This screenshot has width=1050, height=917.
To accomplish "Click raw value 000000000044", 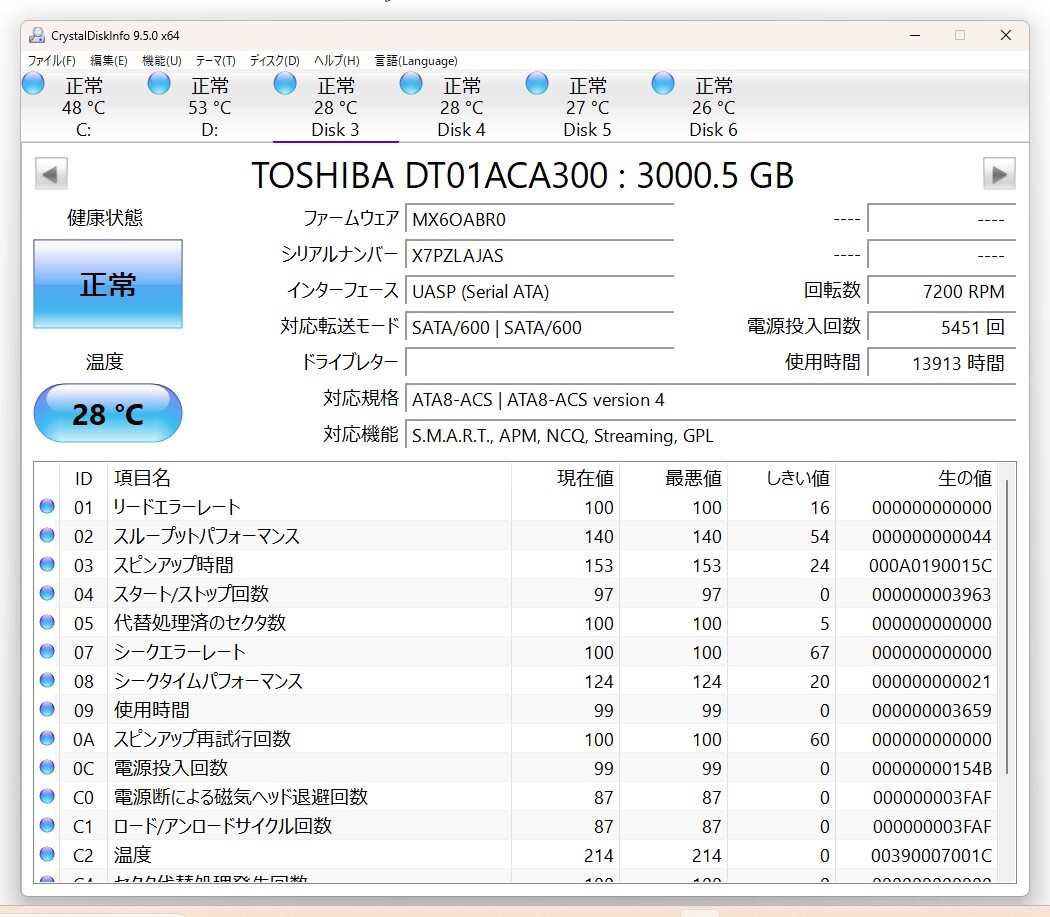I will tap(931, 537).
